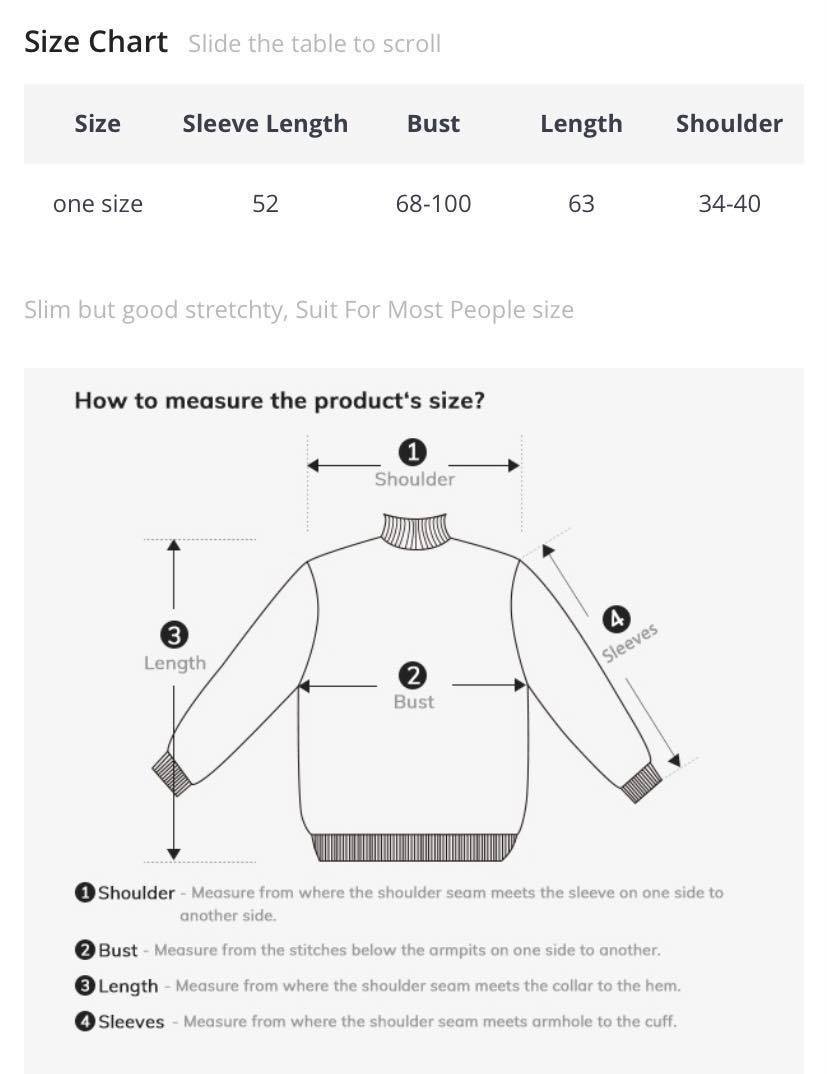Click the number 1 bullet beside Shoulder description

click(x=84, y=892)
